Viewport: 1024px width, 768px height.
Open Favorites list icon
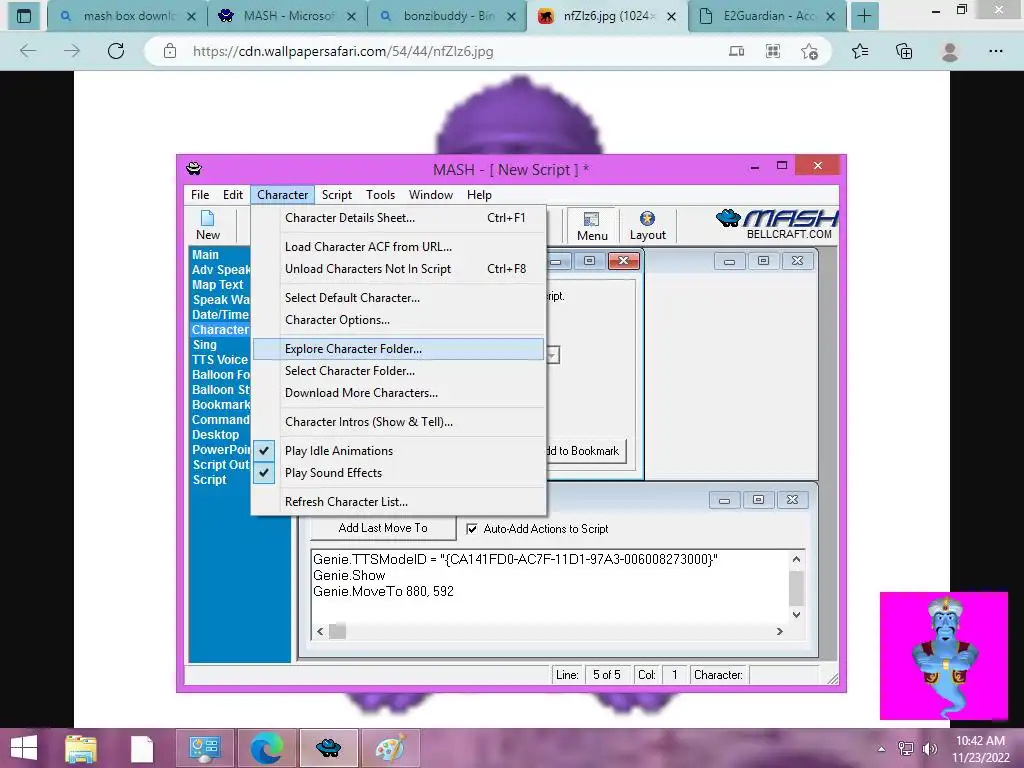860,51
